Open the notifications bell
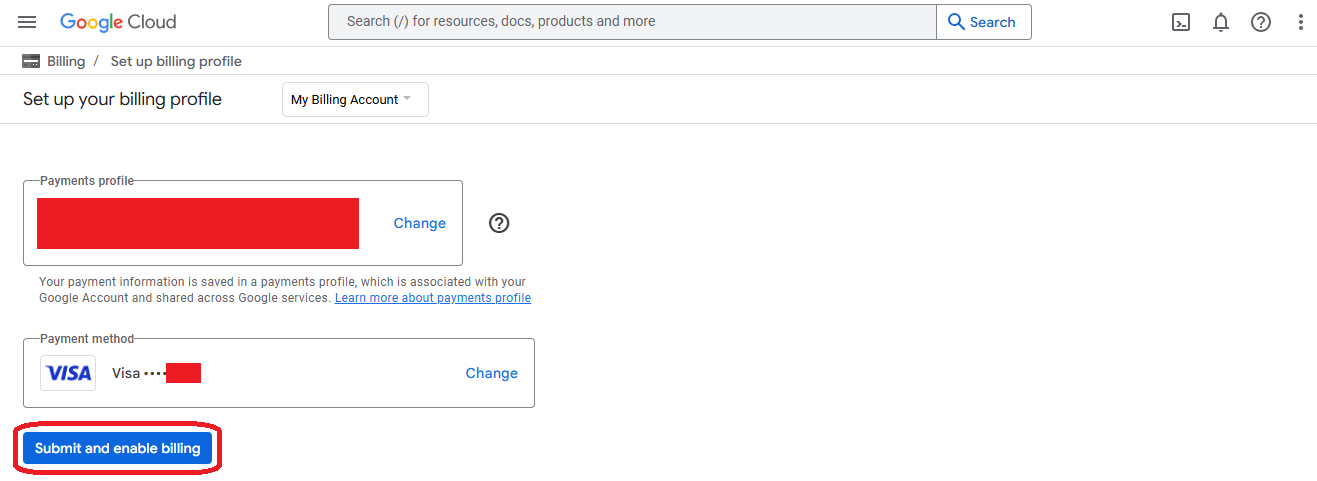Screen dimensions: 1317x481 (x=1221, y=22)
